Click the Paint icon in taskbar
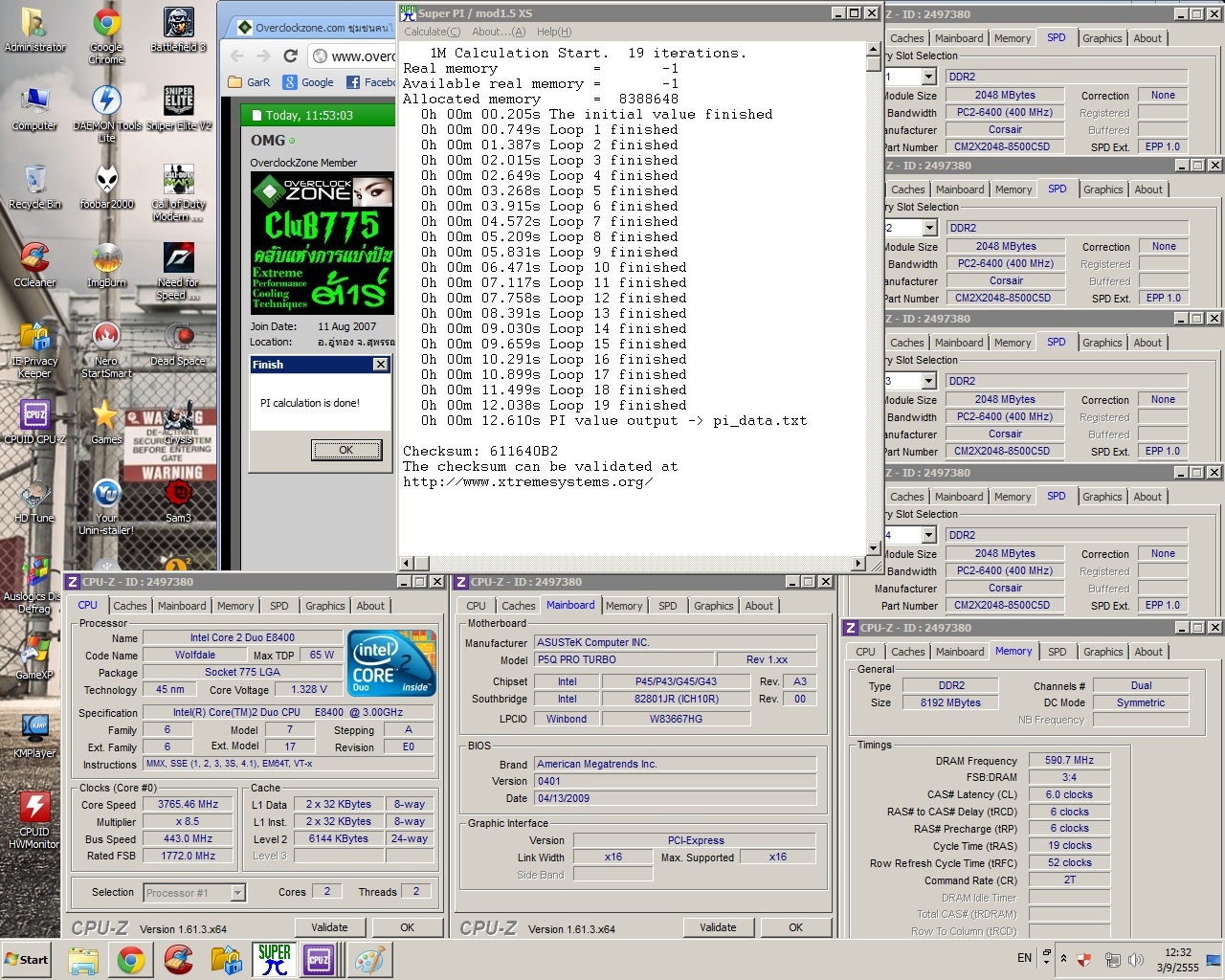Image resolution: width=1225 pixels, height=980 pixels. click(x=369, y=960)
